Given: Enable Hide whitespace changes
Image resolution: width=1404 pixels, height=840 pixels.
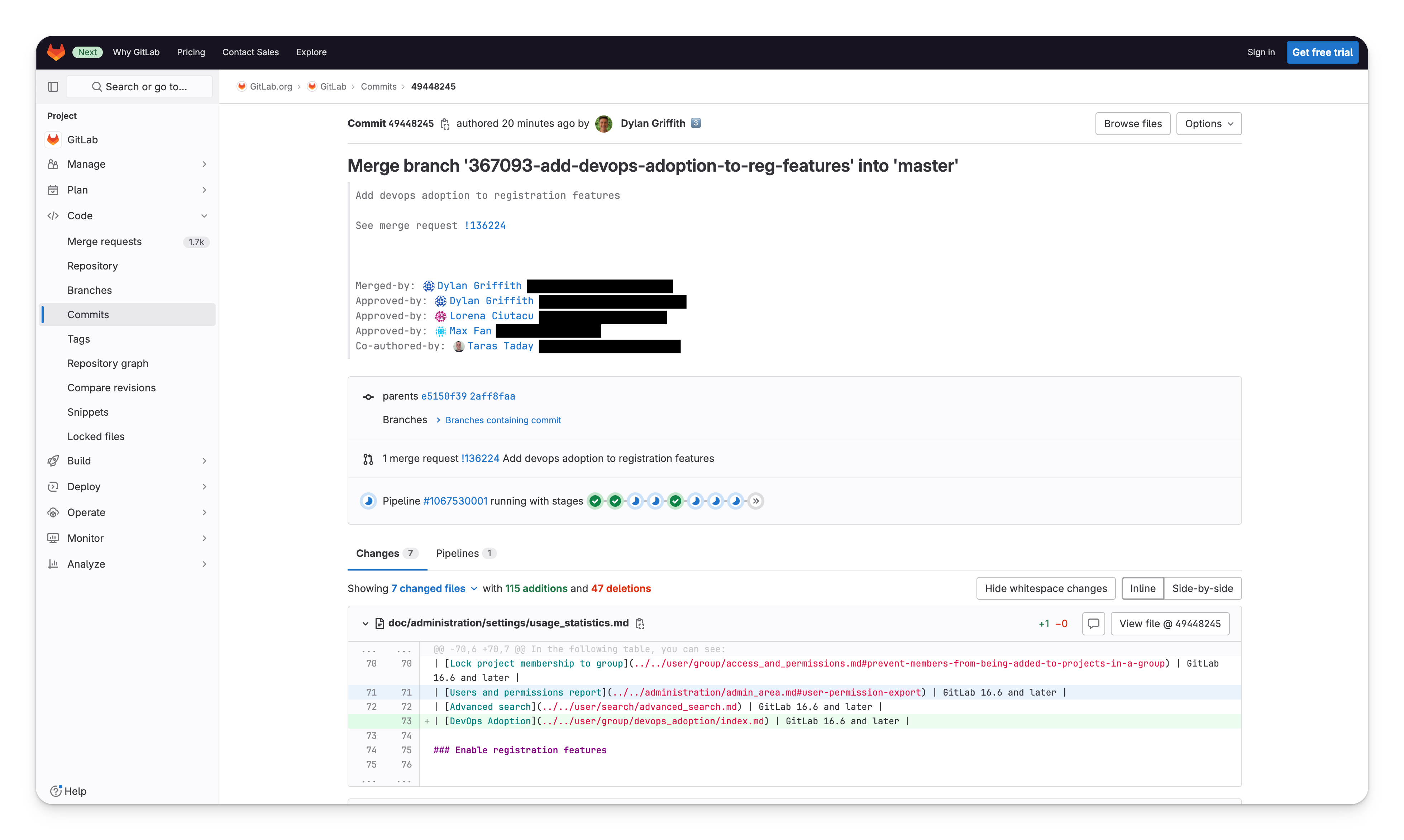Looking at the screenshot, I should [1046, 589].
